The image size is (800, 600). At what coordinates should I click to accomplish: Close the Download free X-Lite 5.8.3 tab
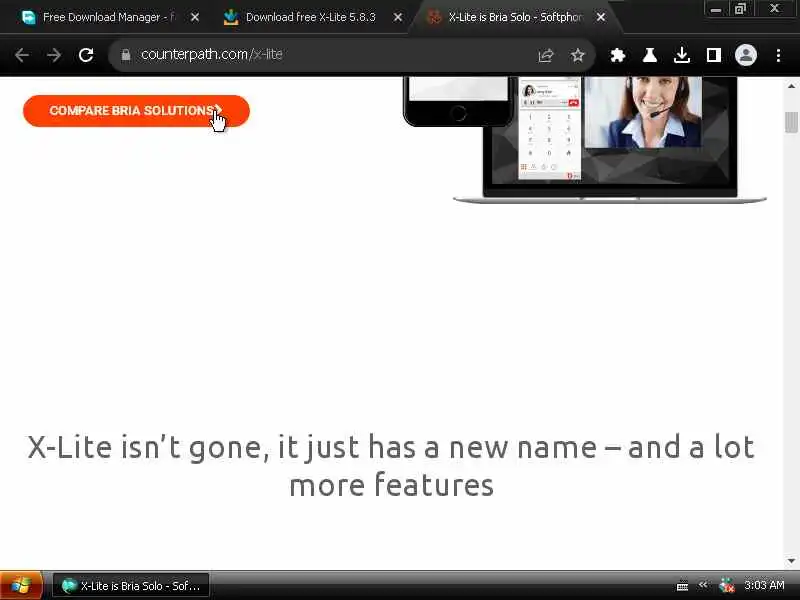[x=398, y=17]
